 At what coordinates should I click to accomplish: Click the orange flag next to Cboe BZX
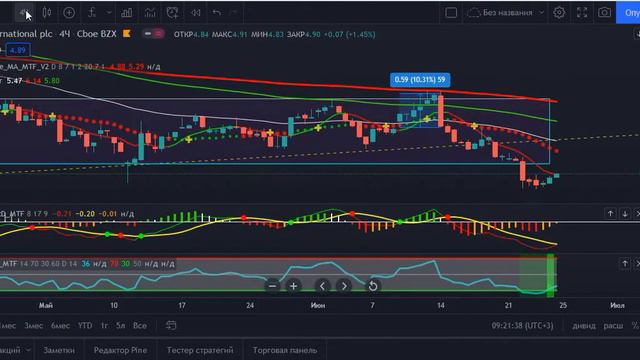[127, 33]
